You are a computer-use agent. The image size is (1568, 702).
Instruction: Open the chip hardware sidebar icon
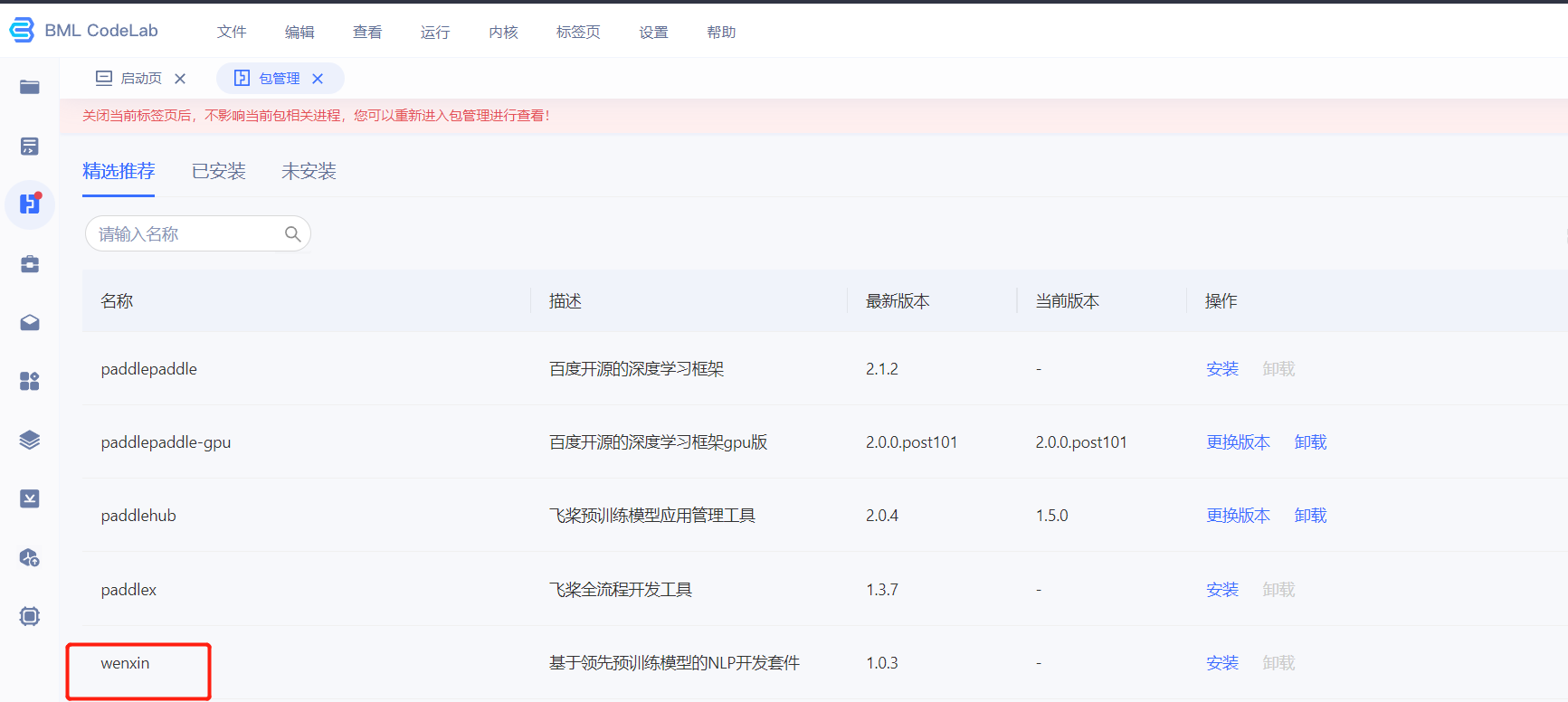pyautogui.click(x=30, y=616)
